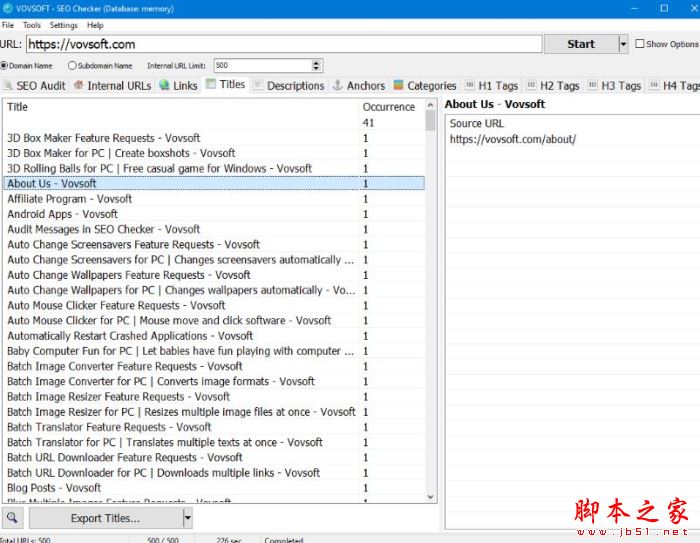Image resolution: width=700 pixels, height=543 pixels.
Task: Open the Start button dropdown arrow
Action: [x=623, y=44]
